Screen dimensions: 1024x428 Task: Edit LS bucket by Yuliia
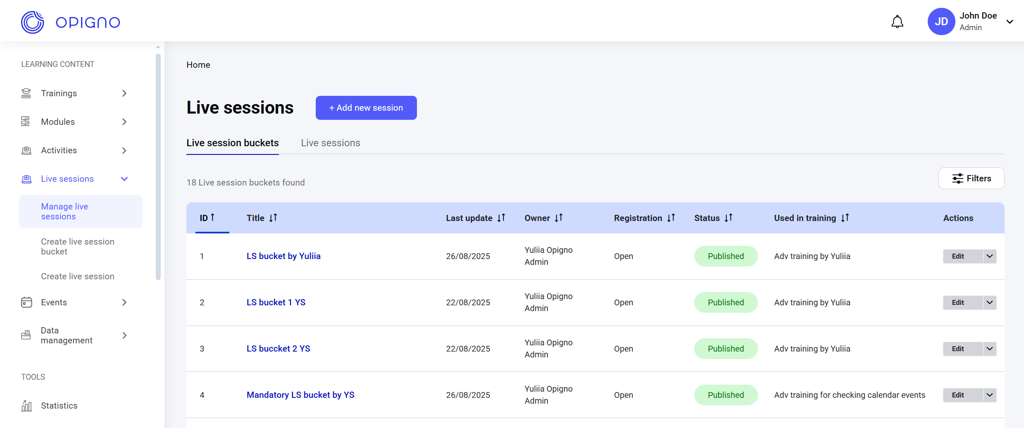coord(963,256)
